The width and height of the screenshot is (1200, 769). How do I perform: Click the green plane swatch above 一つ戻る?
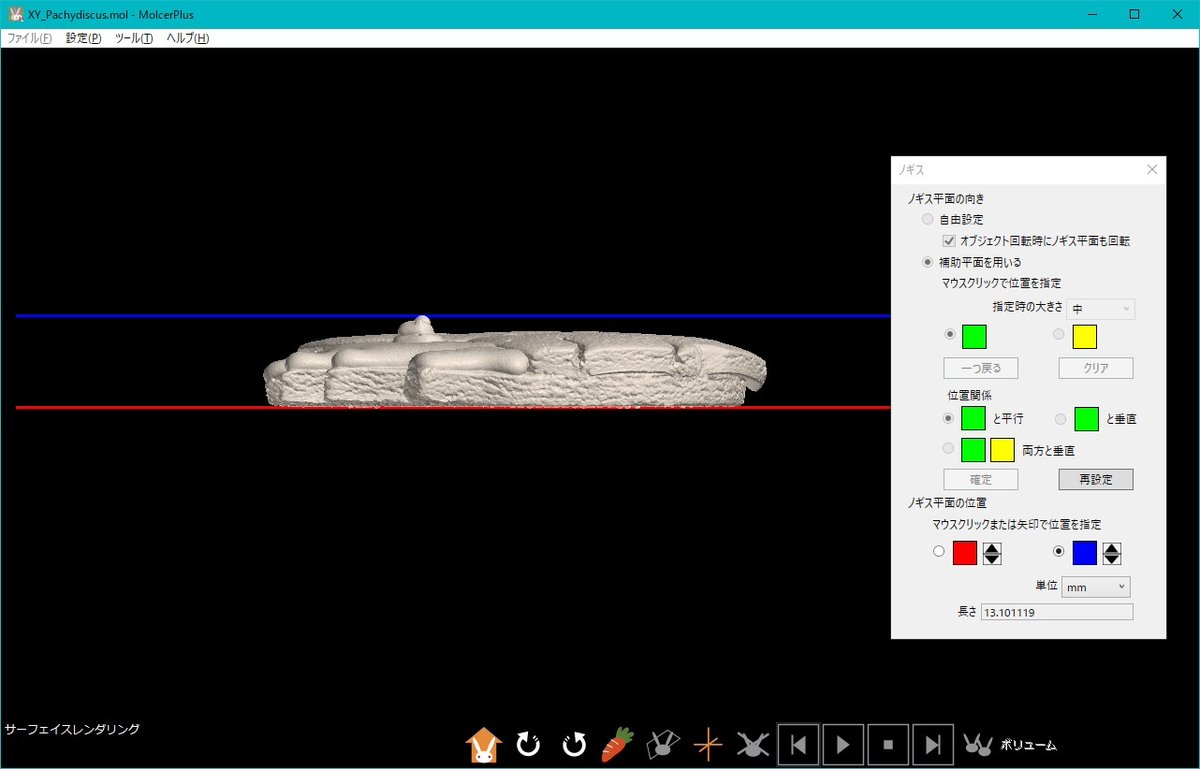[x=974, y=337]
